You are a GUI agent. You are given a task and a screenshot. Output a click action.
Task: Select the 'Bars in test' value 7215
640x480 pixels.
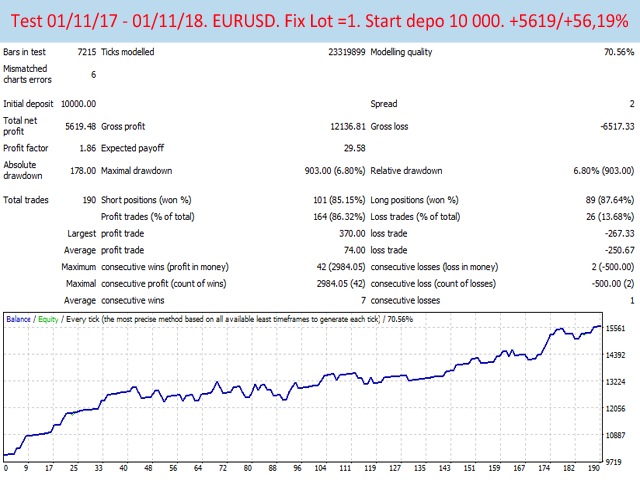pyautogui.click(x=87, y=52)
